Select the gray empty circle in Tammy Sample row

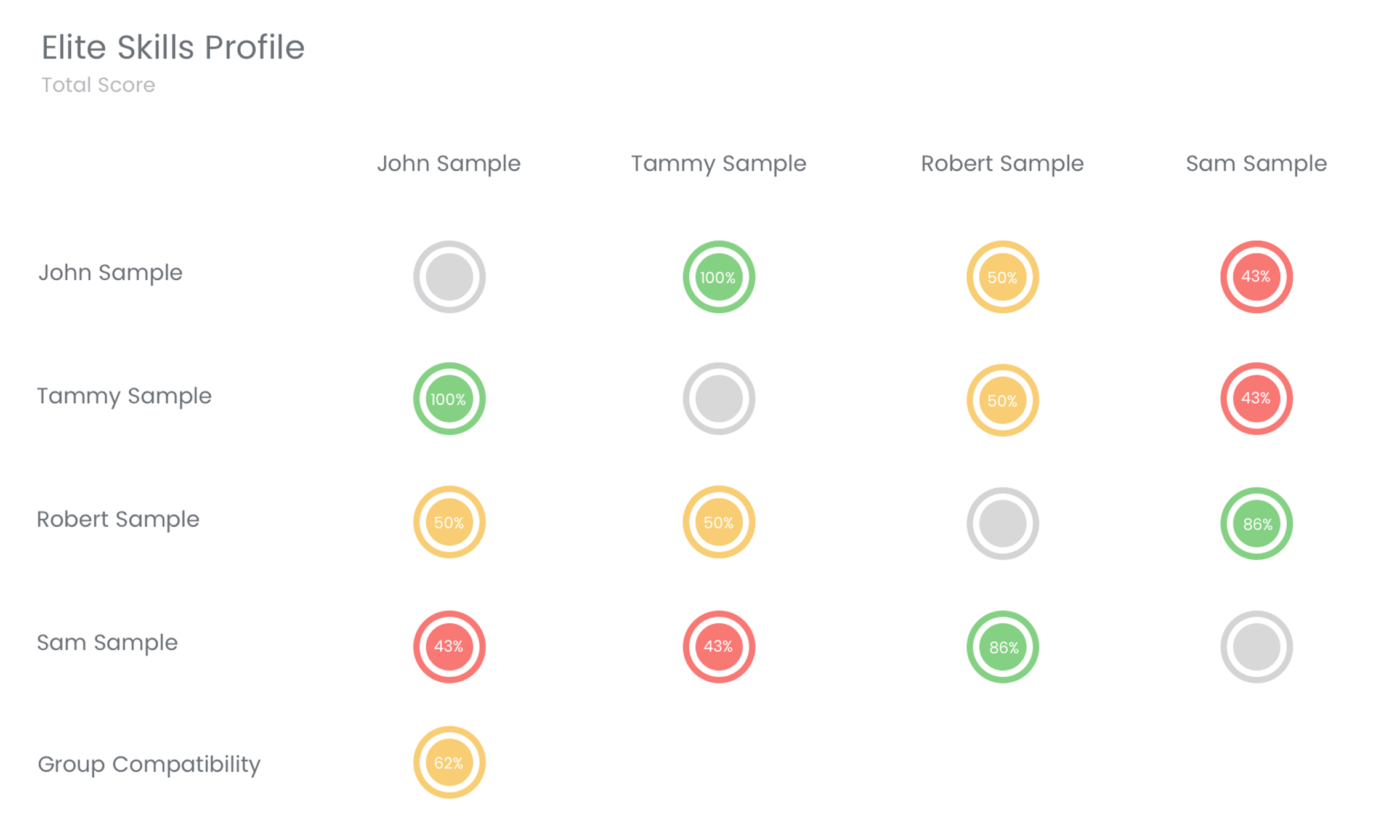point(718,399)
